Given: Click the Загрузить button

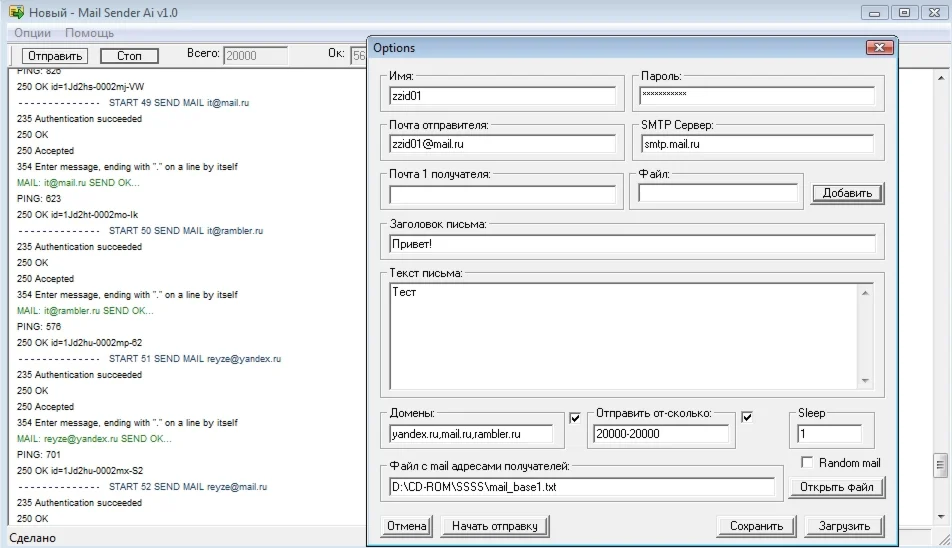Looking at the screenshot, I should point(844,526).
